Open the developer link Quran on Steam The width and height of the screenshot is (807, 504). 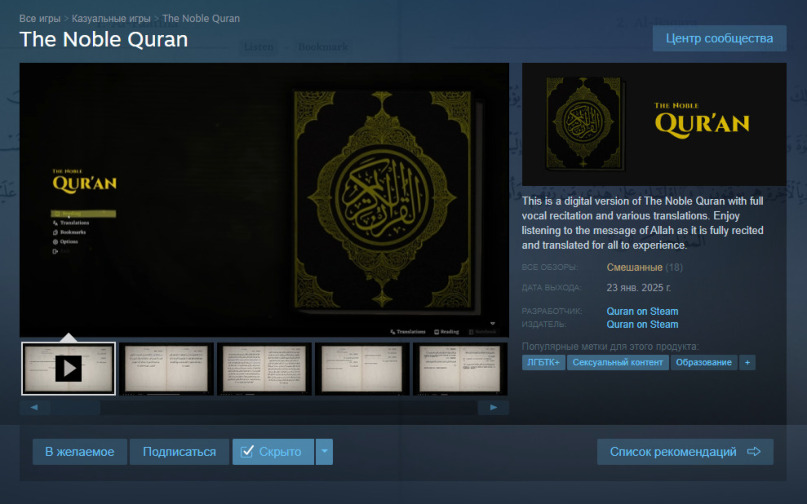[x=642, y=311]
